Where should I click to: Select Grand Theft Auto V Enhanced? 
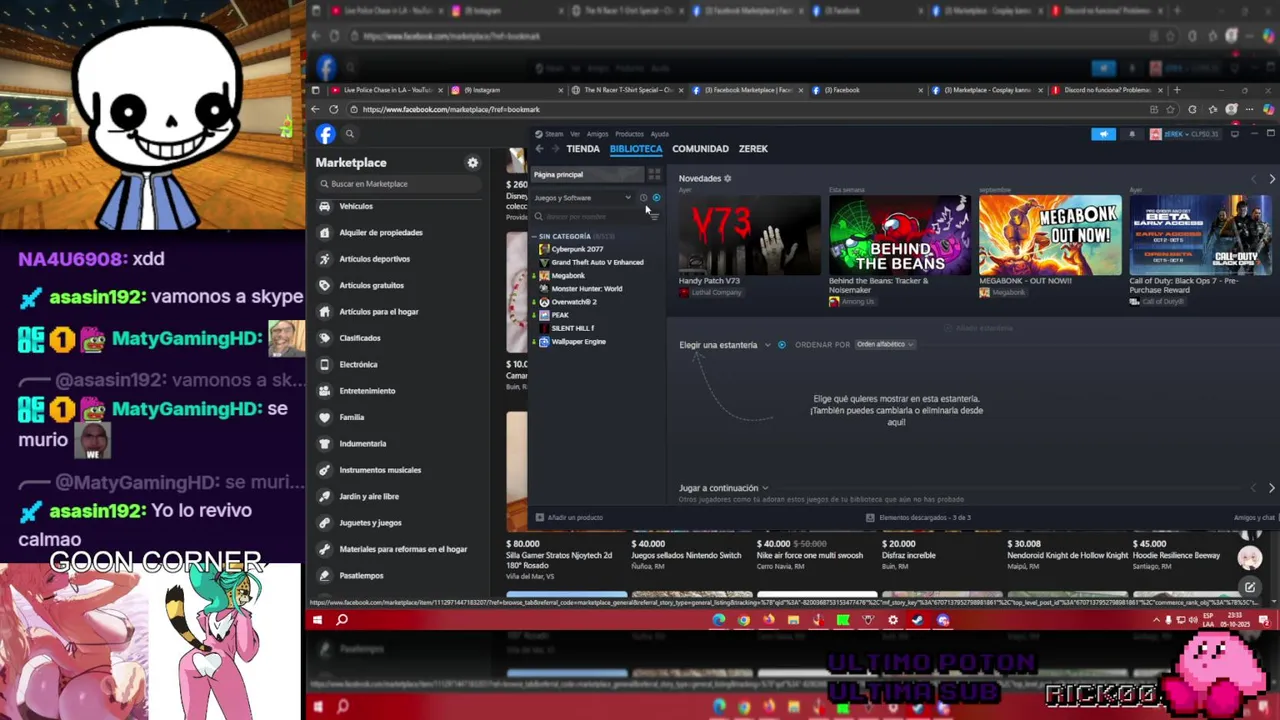[x=597, y=262]
